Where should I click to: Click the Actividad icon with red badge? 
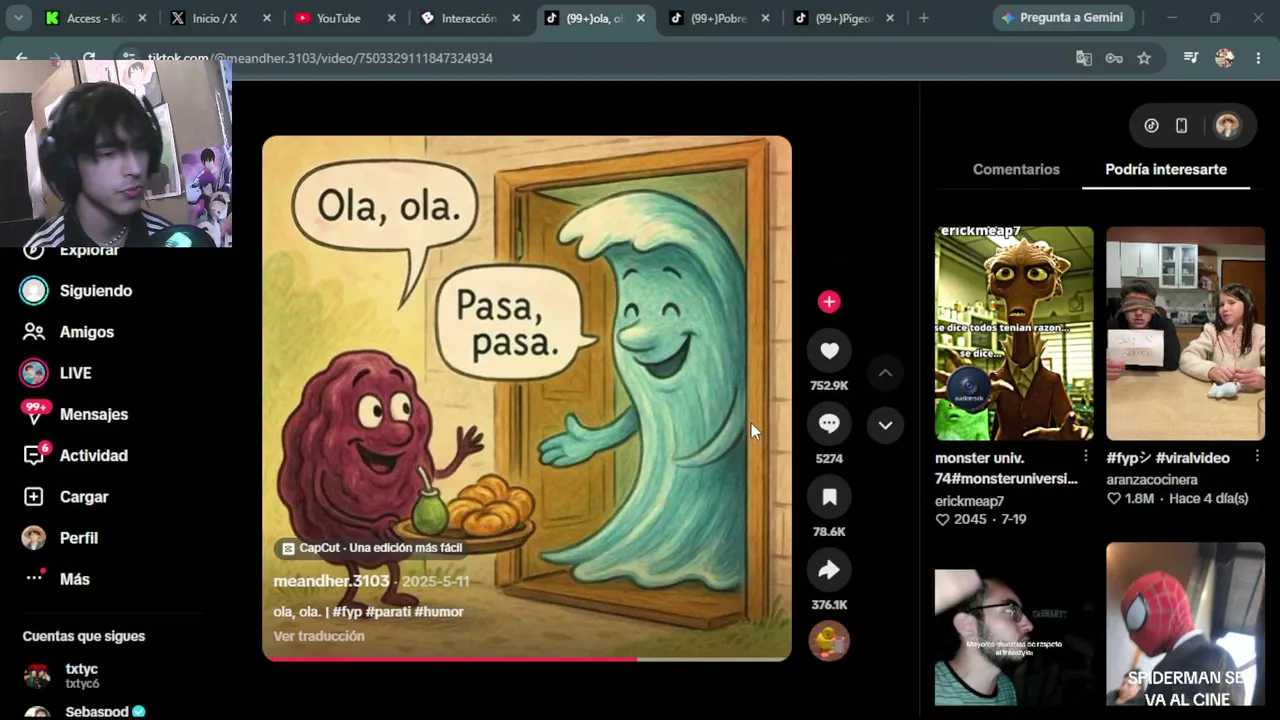tap(35, 454)
